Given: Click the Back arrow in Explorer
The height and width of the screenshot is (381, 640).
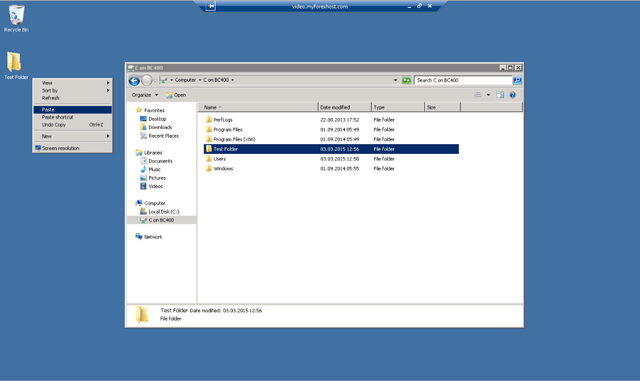Looking at the screenshot, I should pyautogui.click(x=134, y=81).
